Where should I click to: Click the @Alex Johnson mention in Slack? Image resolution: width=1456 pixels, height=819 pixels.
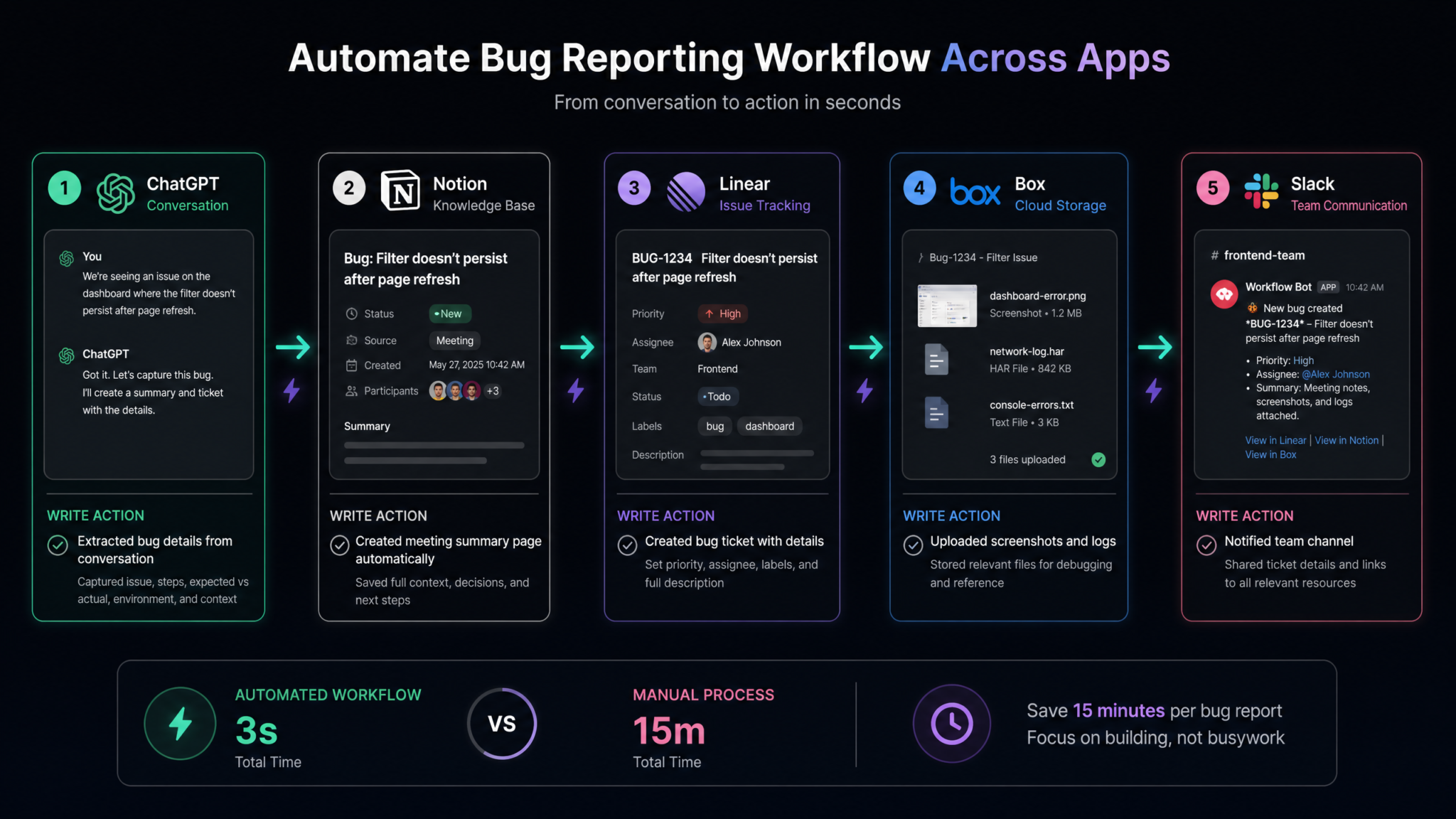(x=1336, y=375)
